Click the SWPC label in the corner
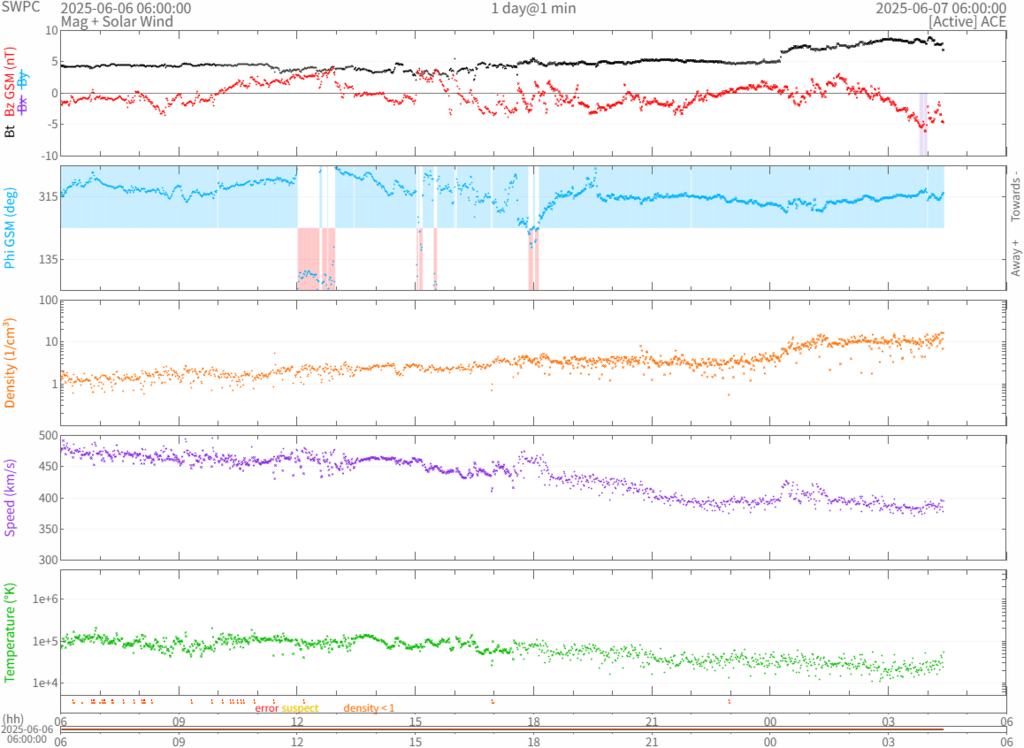The width and height of the screenshot is (1024, 748). tap(20, 8)
